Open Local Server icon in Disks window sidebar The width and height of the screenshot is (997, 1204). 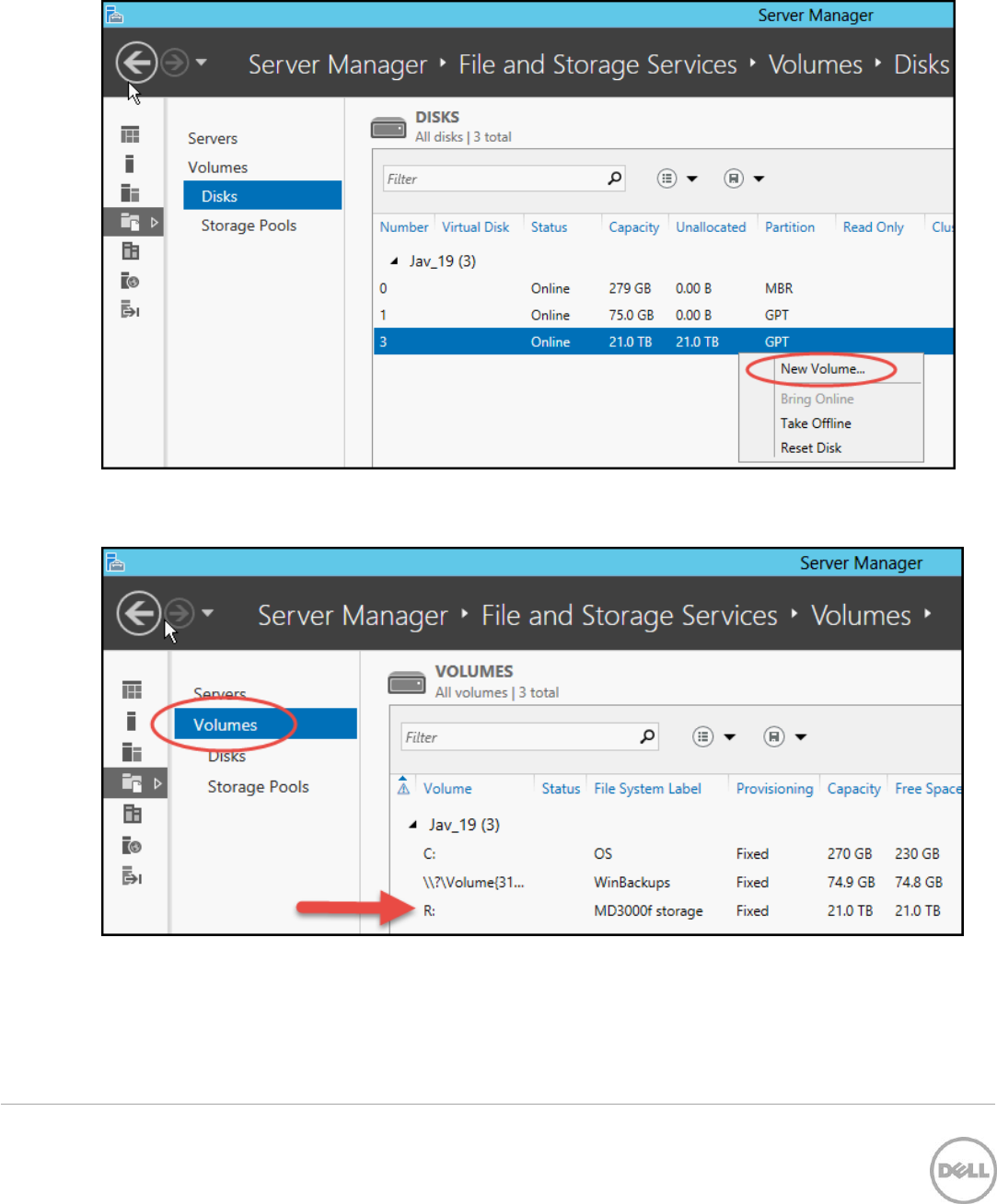pyautogui.click(x=130, y=164)
